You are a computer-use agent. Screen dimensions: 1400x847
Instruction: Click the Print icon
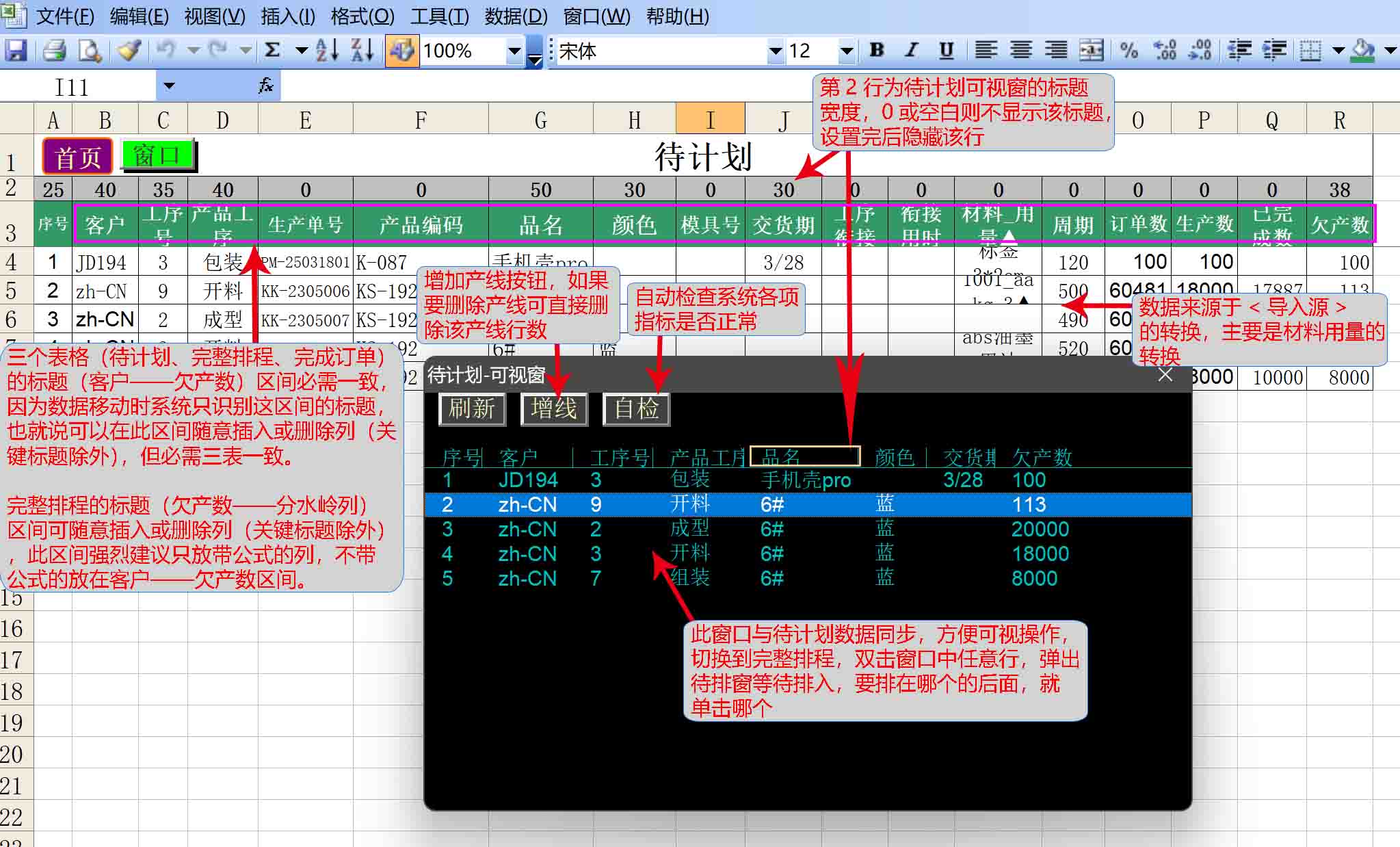54,50
